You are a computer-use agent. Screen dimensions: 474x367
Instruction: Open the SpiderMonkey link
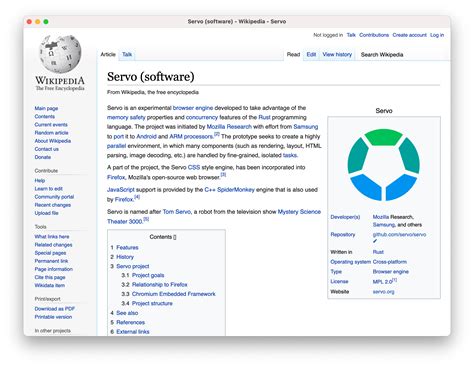point(236,190)
